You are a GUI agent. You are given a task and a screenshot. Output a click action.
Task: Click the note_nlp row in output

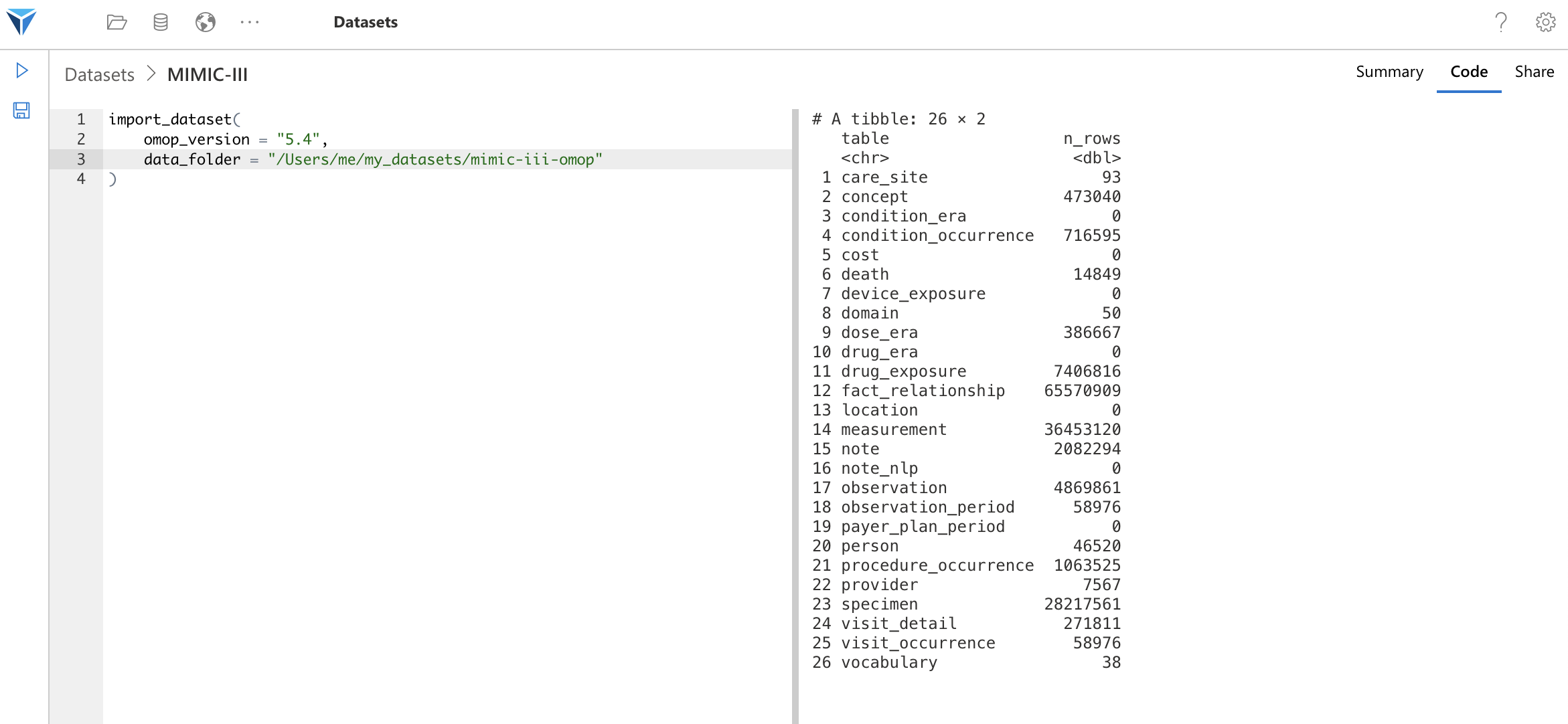[x=967, y=468]
